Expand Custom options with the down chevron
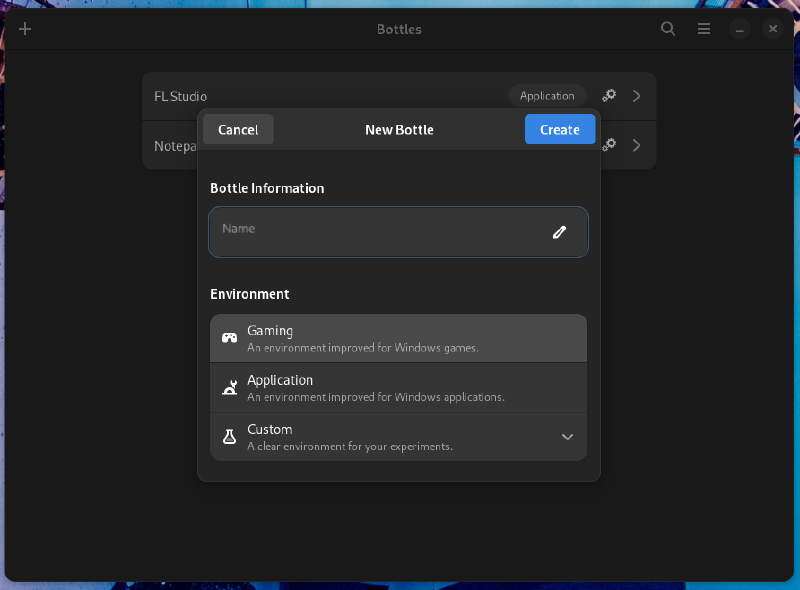This screenshot has width=800, height=590. point(567,437)
